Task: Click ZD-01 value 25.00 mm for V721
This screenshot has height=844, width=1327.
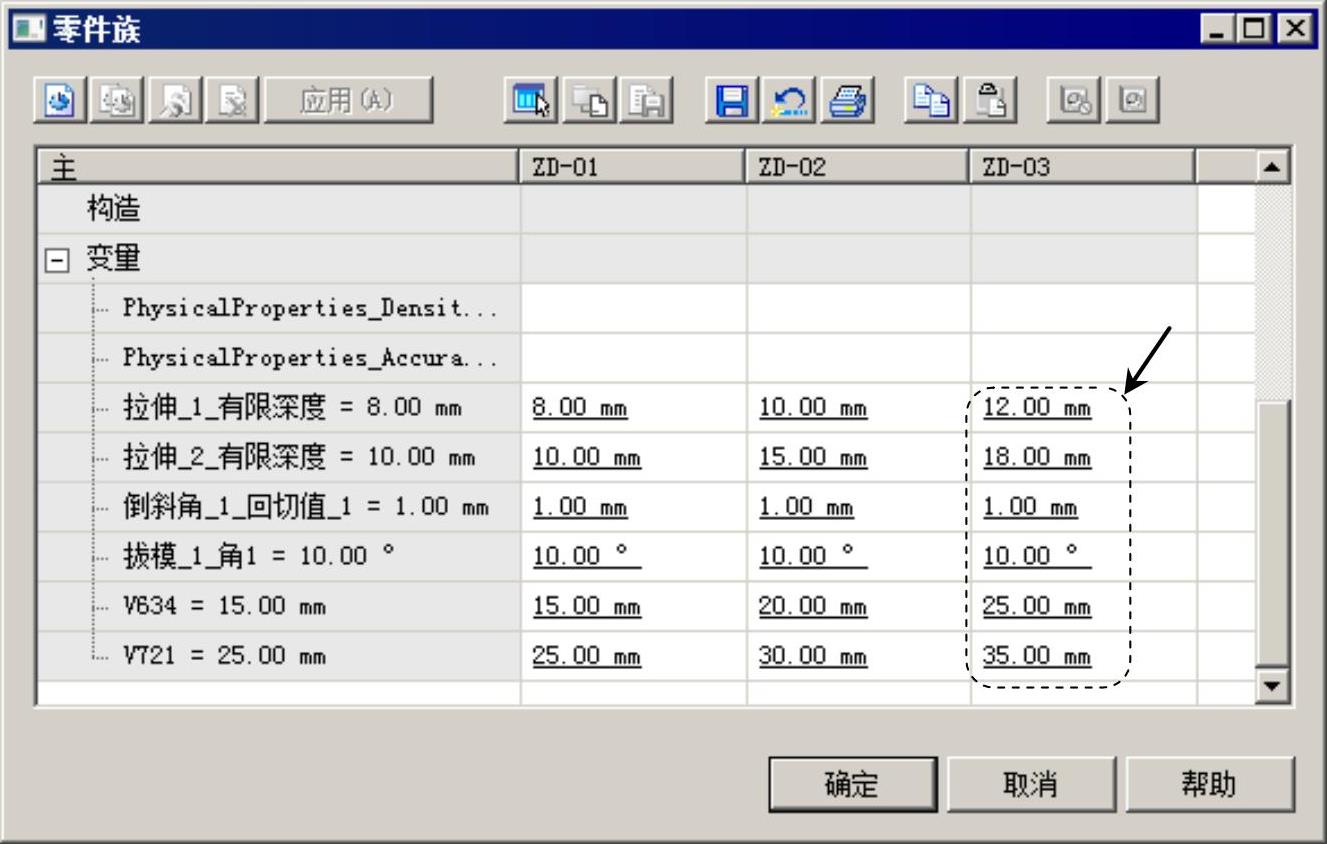Action: click(586, 656)
